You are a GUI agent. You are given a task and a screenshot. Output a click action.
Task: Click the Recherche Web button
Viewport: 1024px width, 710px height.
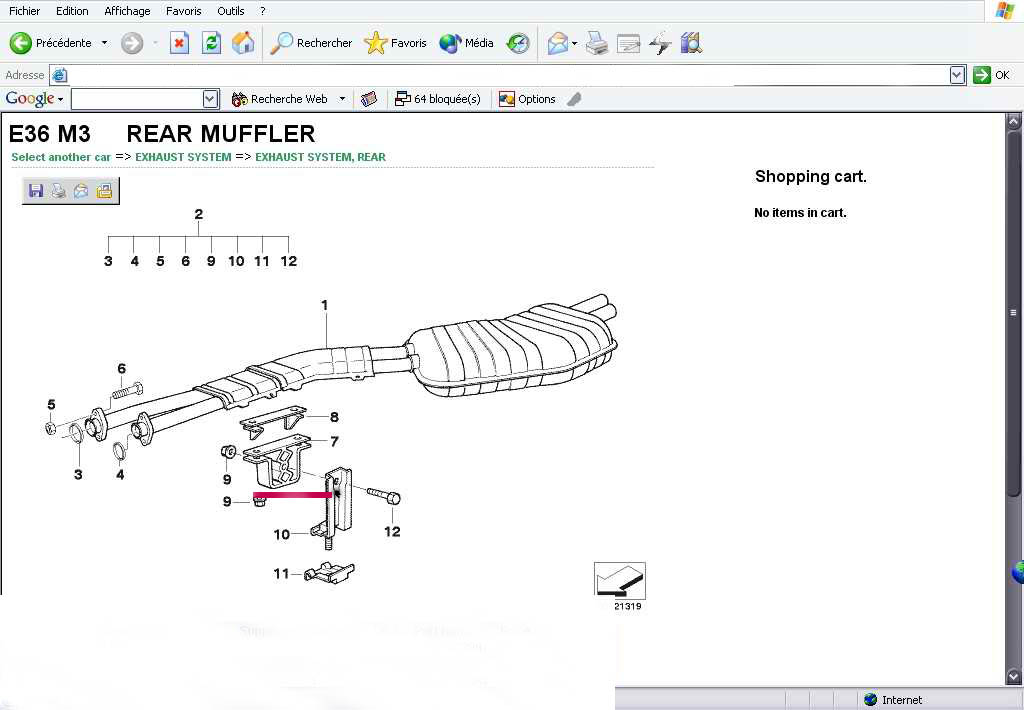pyautogui.click(x=280, y=99)
